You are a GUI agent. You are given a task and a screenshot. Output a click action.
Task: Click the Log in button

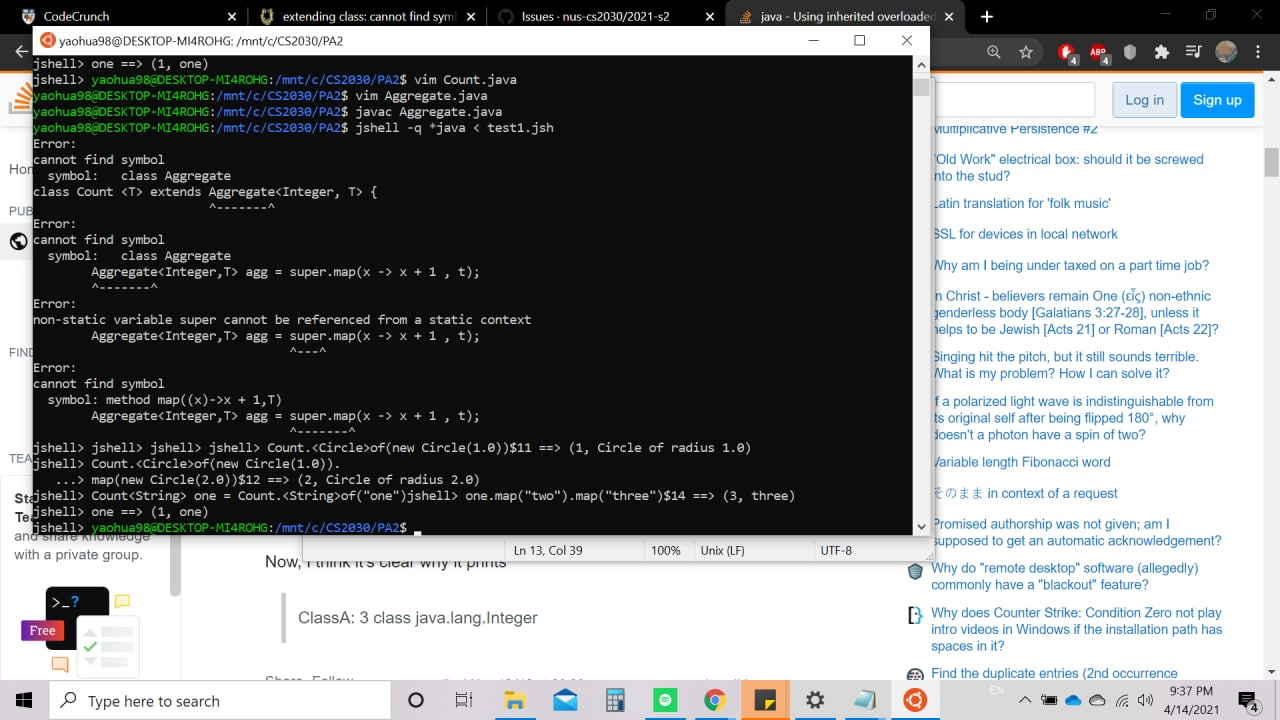(x=1143, y=100)
